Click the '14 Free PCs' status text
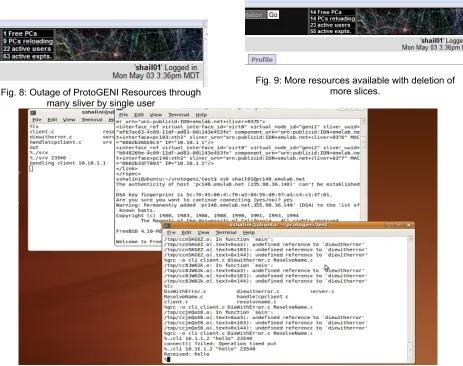463x366 pixels. coord(326,12)
